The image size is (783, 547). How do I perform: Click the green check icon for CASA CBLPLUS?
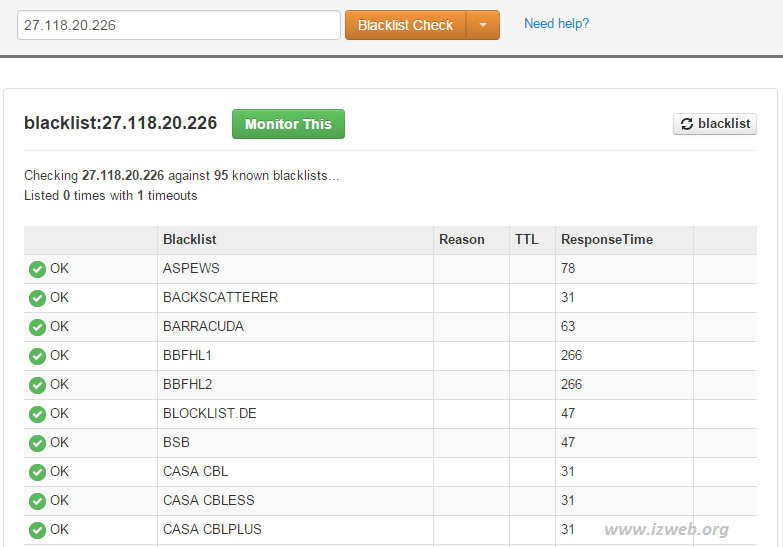37,530
